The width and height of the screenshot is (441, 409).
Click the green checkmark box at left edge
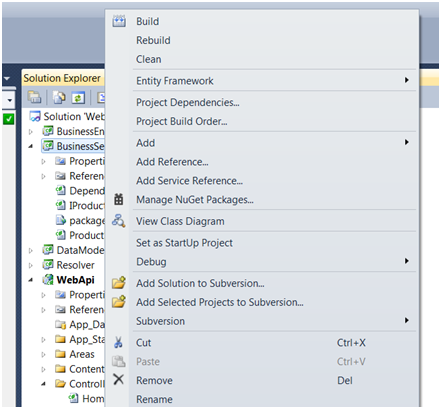[x=8, y=119]
